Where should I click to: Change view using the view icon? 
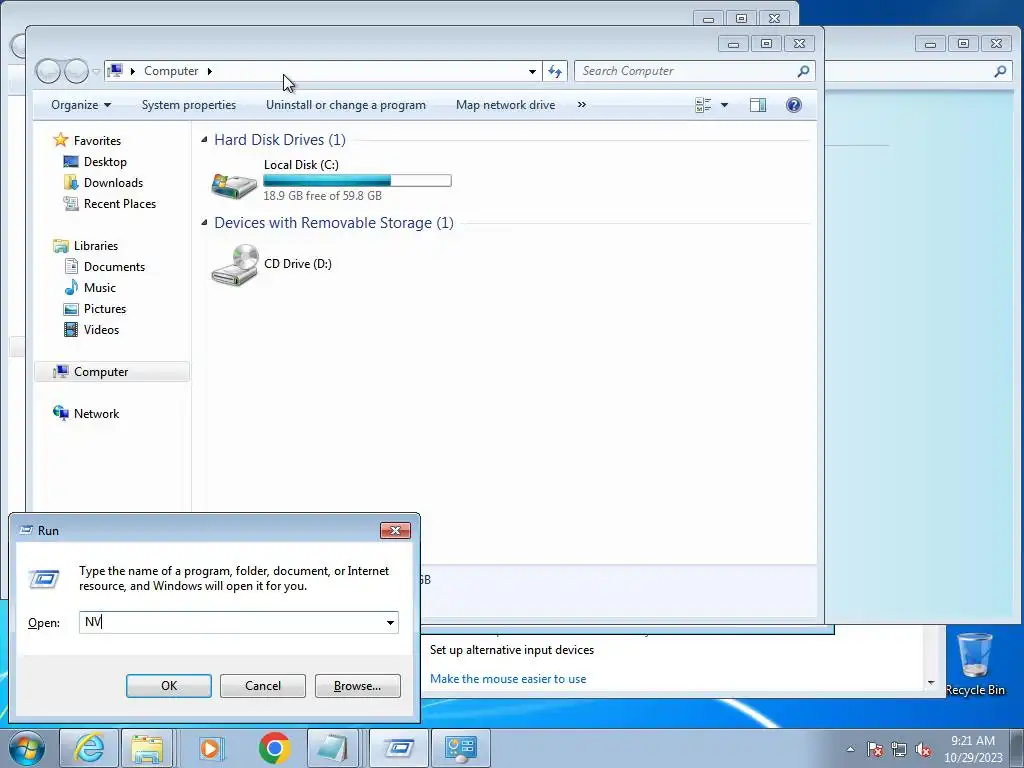[x=703, y=105]
